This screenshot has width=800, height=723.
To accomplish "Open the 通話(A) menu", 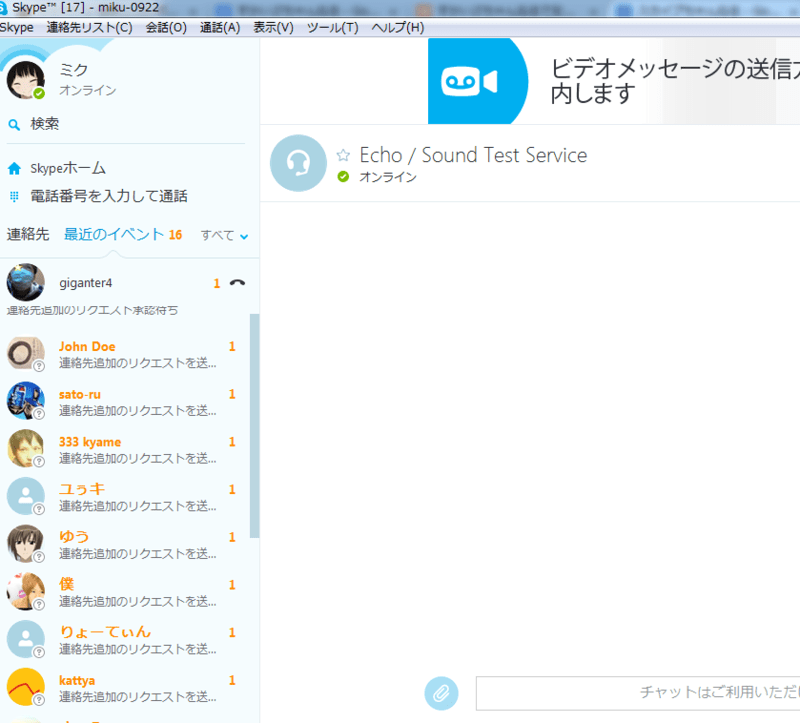I will [220, 27].
